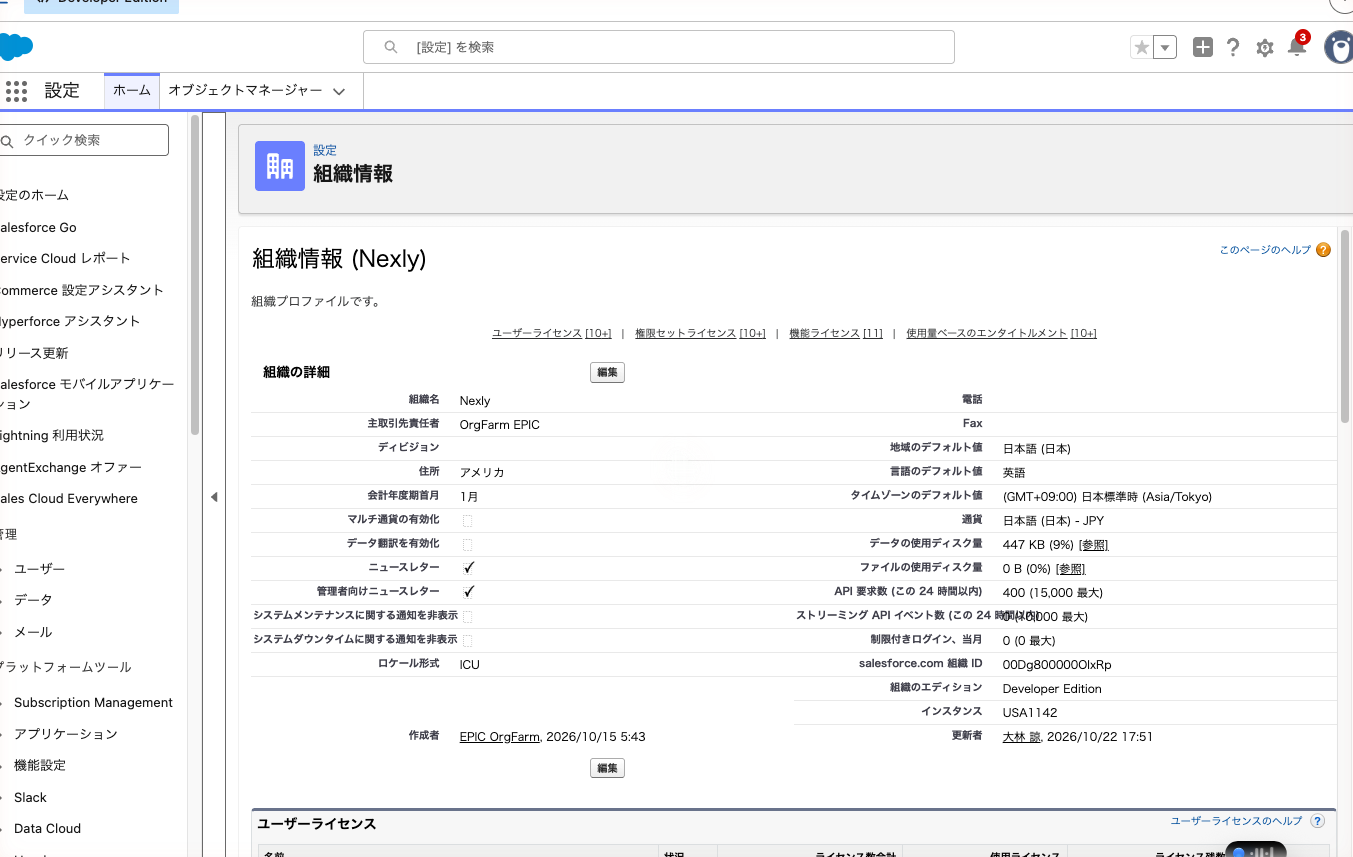Click the データ翻訳を有効化 checkbox
This screenshot has width=1353, height=857.
tap(467, 544)
